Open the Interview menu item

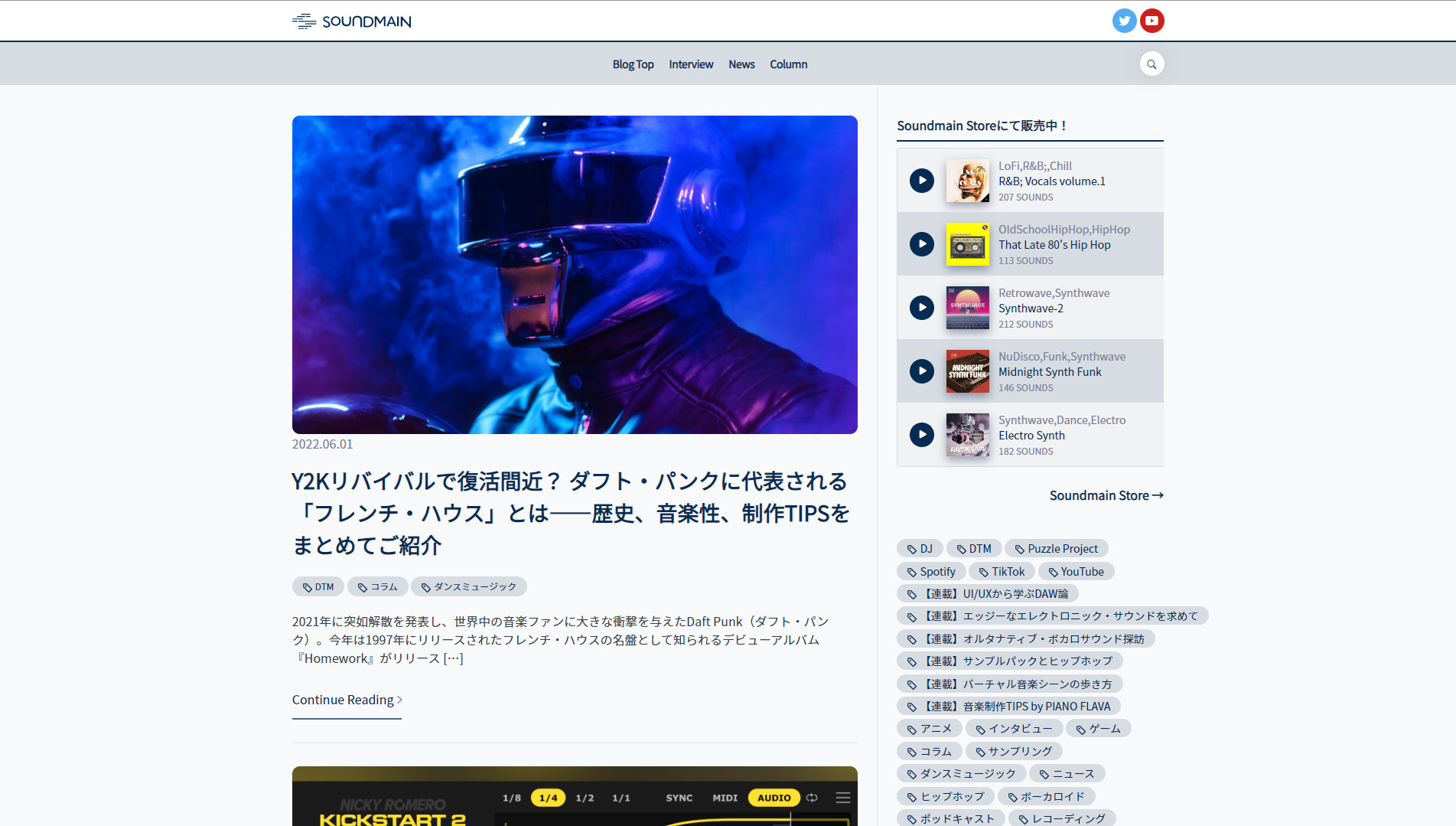point(691,64)
